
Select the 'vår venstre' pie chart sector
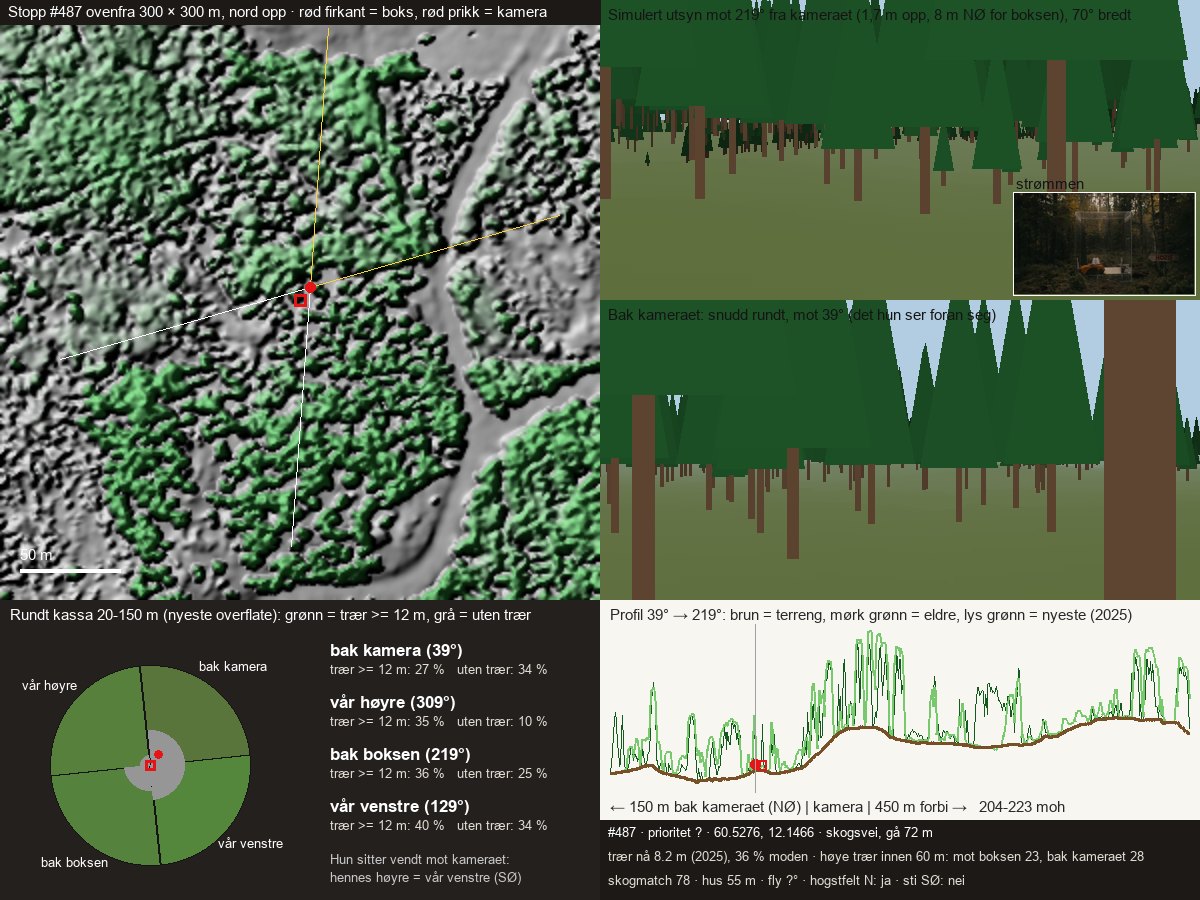202,810
